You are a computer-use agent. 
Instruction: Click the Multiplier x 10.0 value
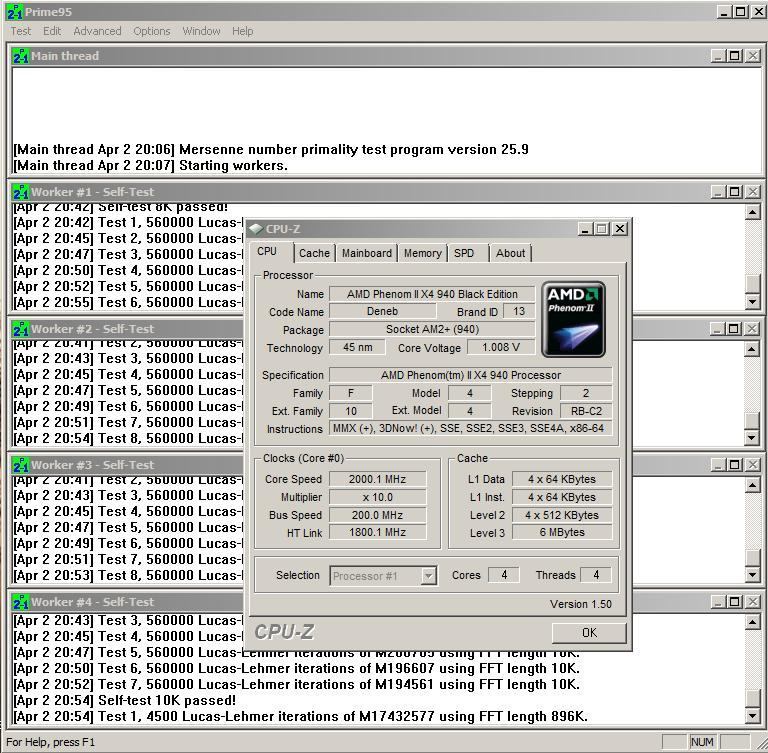tap(377, 497)
